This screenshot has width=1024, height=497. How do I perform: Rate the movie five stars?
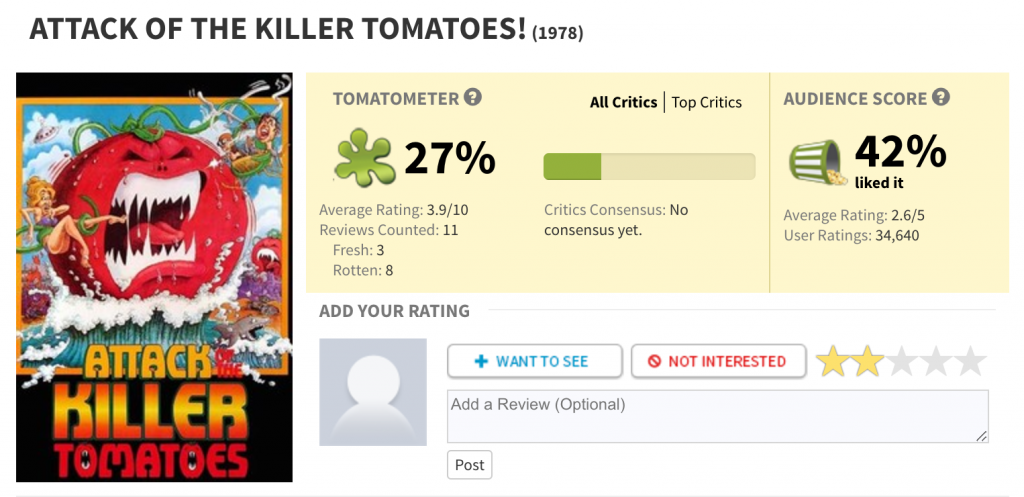pos(970,361)
